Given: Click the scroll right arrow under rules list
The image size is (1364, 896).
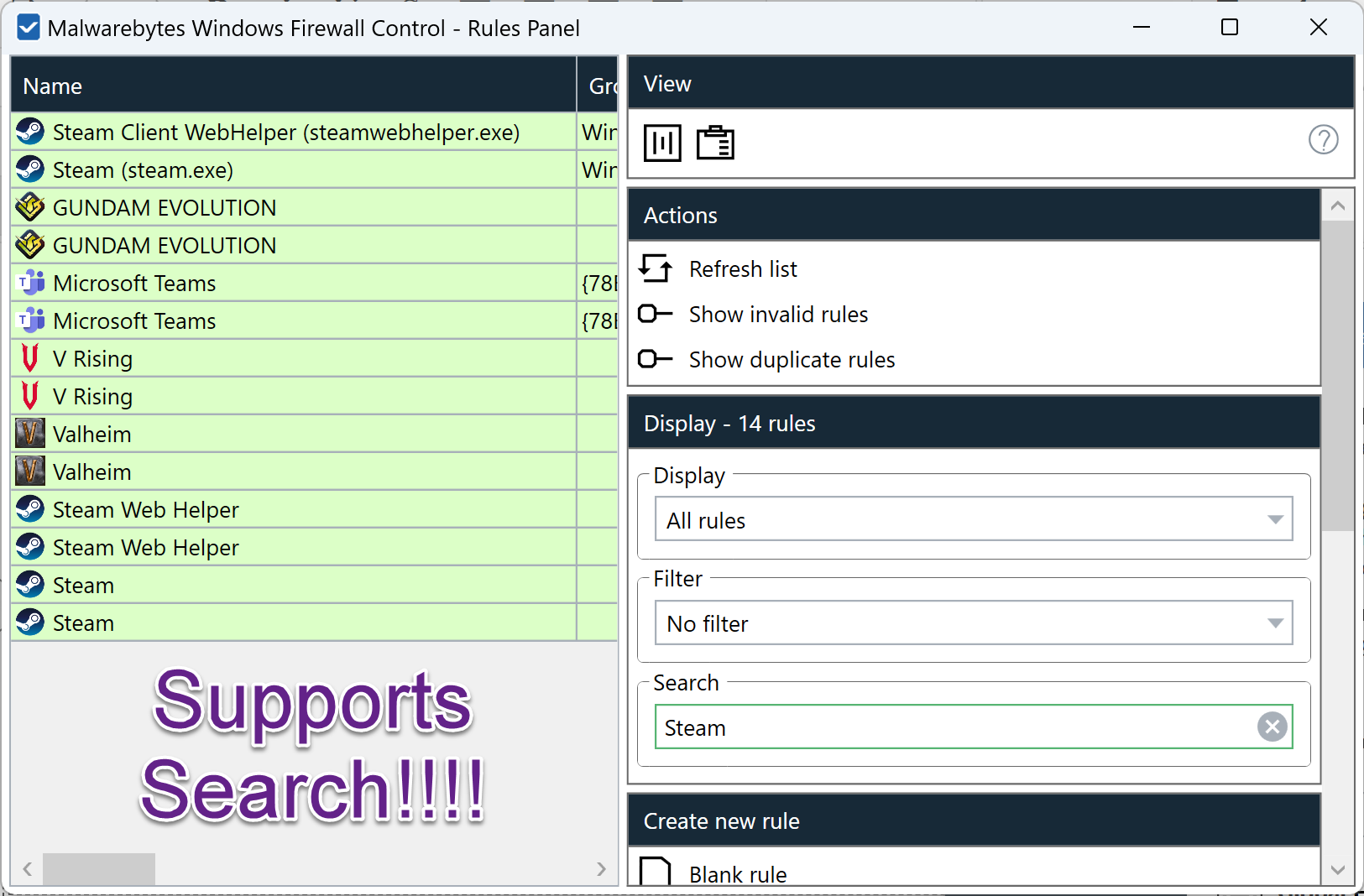Looking at the screenshot, I should [x=601, y=869].
